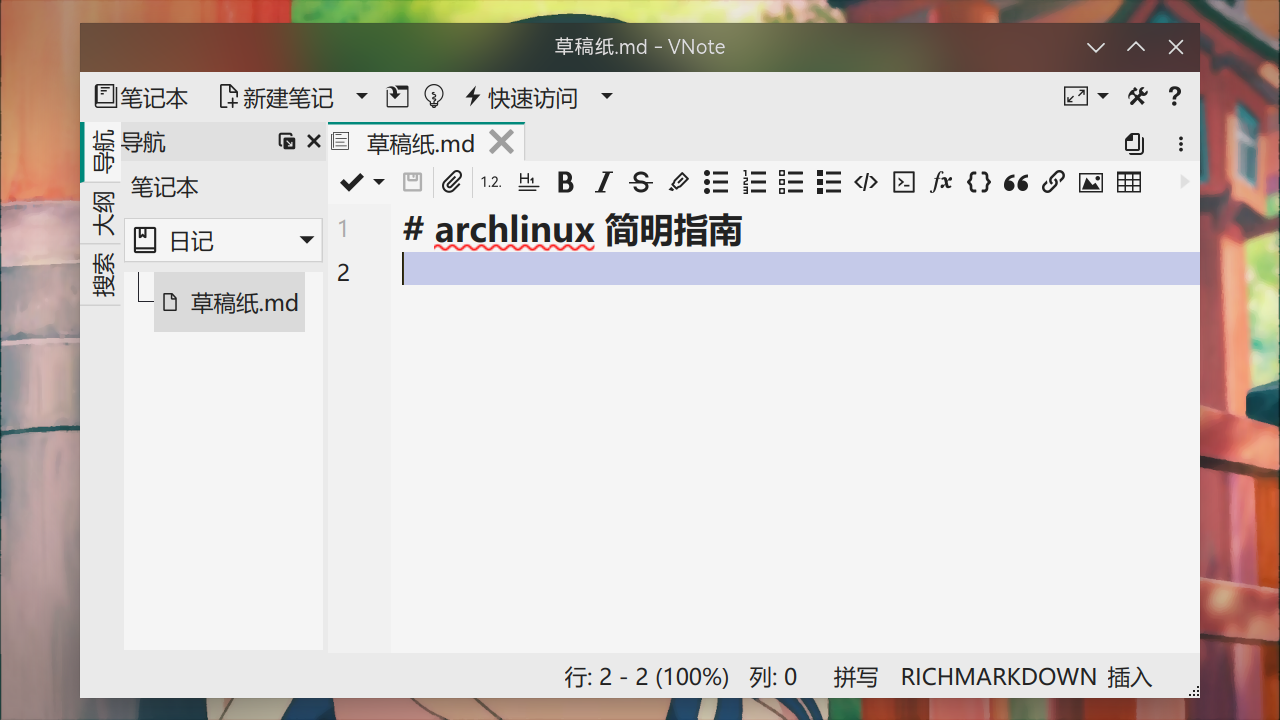Switch to the 搜索 sidebar tab
Viewport: 1280px width, 720px height.
102,274
